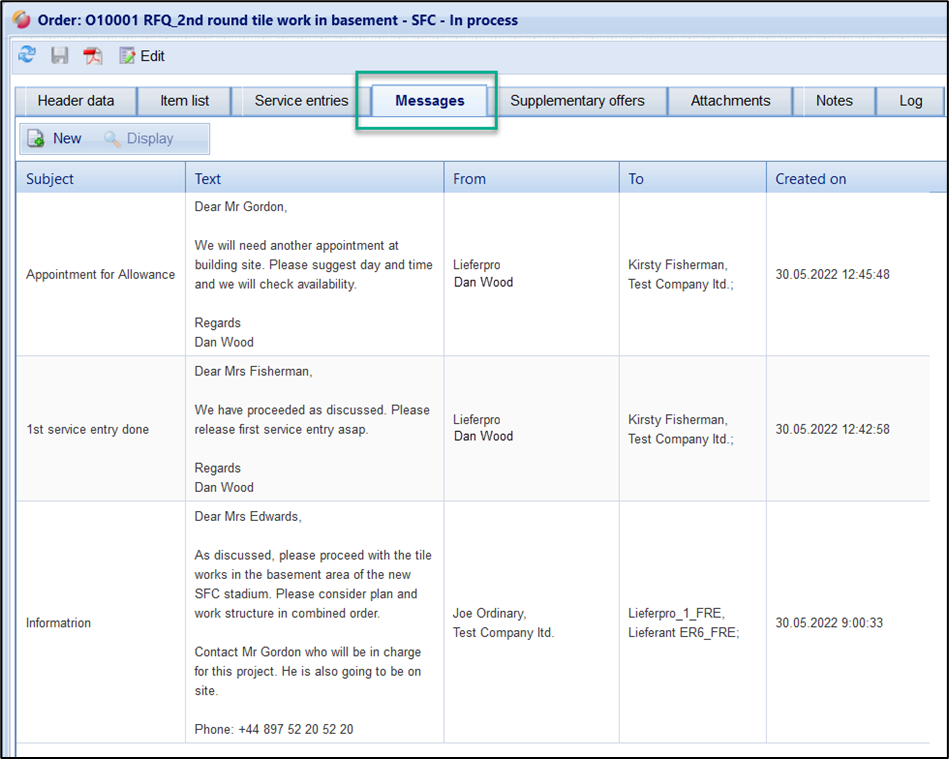This screenshot has width=949, height=759.
Task: Click the refresh icon in the toolbar
Action: click(x=27, y=56)
